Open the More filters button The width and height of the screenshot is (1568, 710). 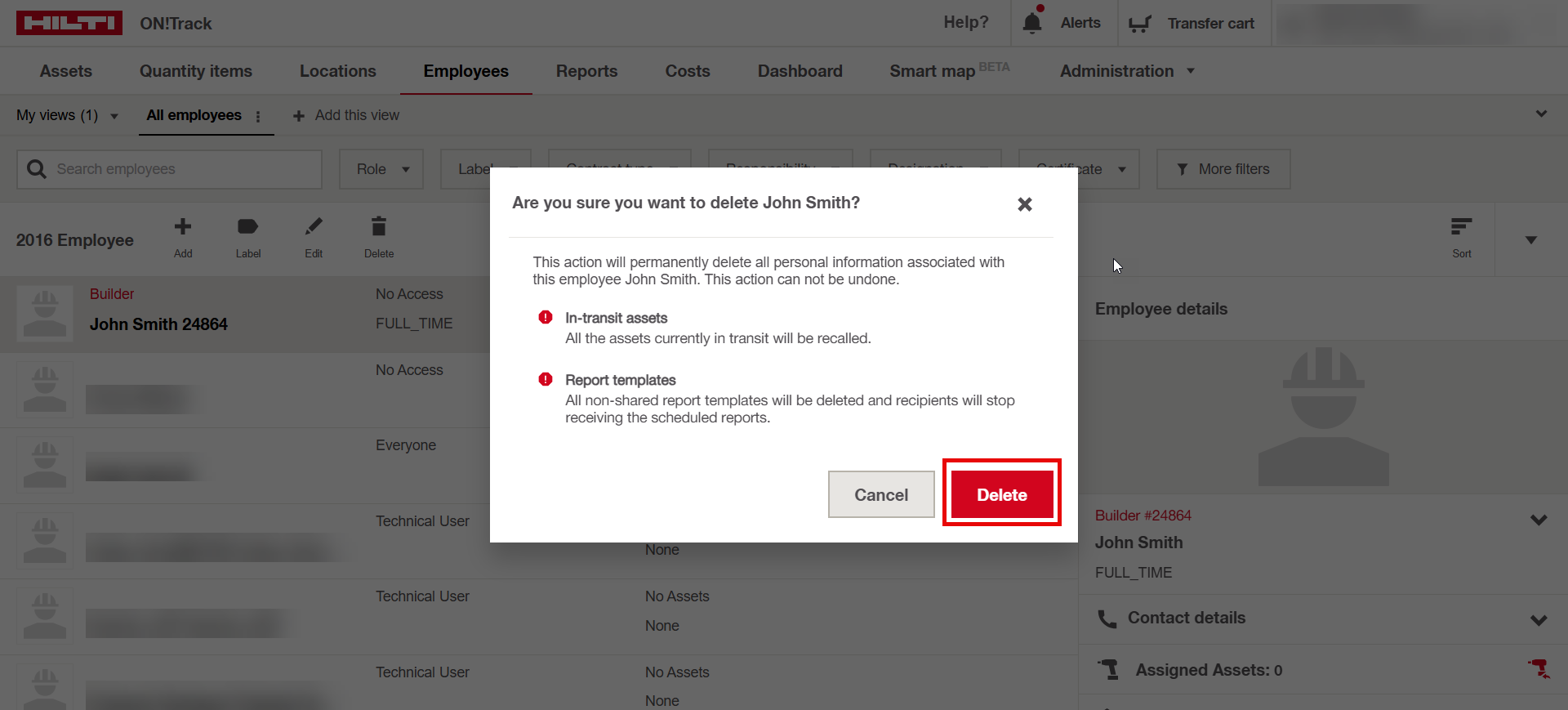pos(1223,169)
